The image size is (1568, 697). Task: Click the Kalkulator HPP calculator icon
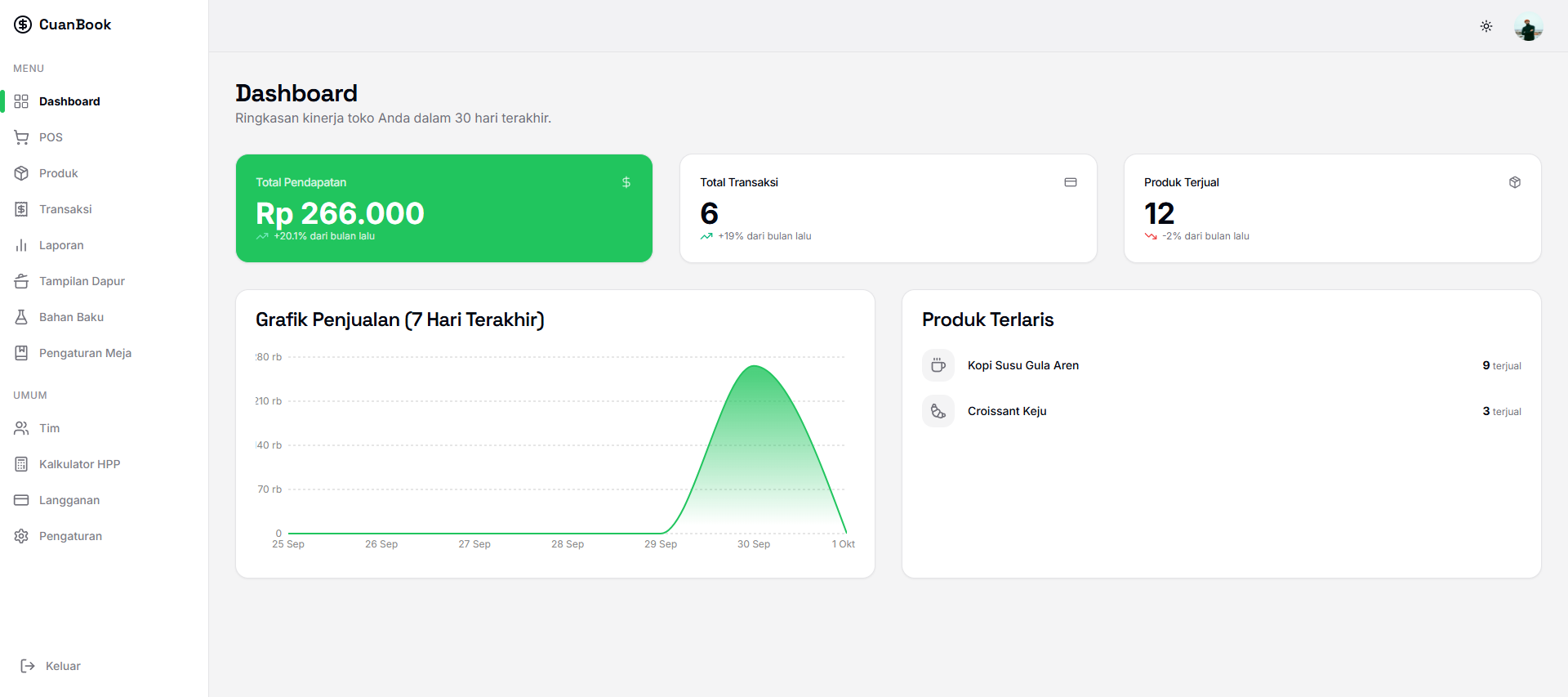pos(21,464)
